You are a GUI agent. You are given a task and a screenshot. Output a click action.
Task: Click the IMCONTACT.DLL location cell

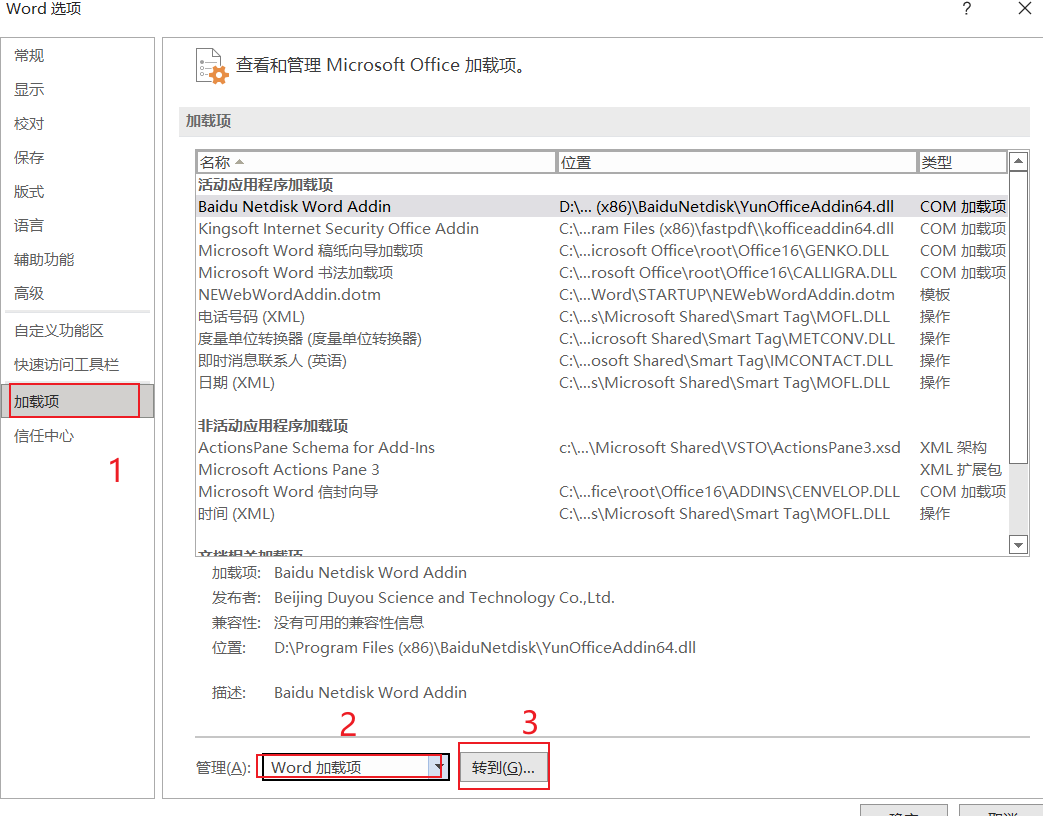point(726,360)
